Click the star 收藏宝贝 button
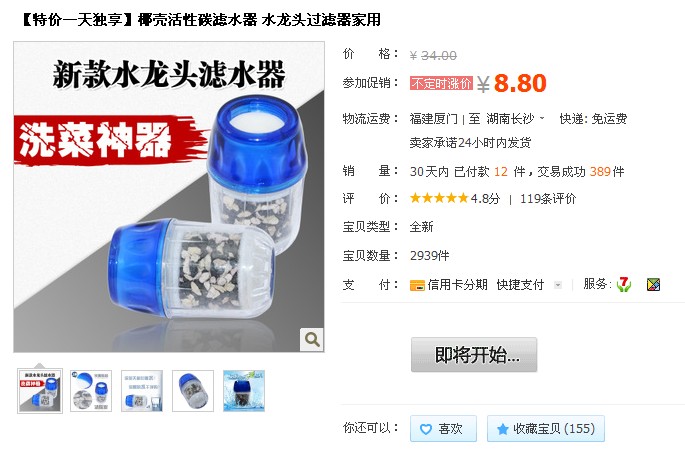 [x=546, y=428]
